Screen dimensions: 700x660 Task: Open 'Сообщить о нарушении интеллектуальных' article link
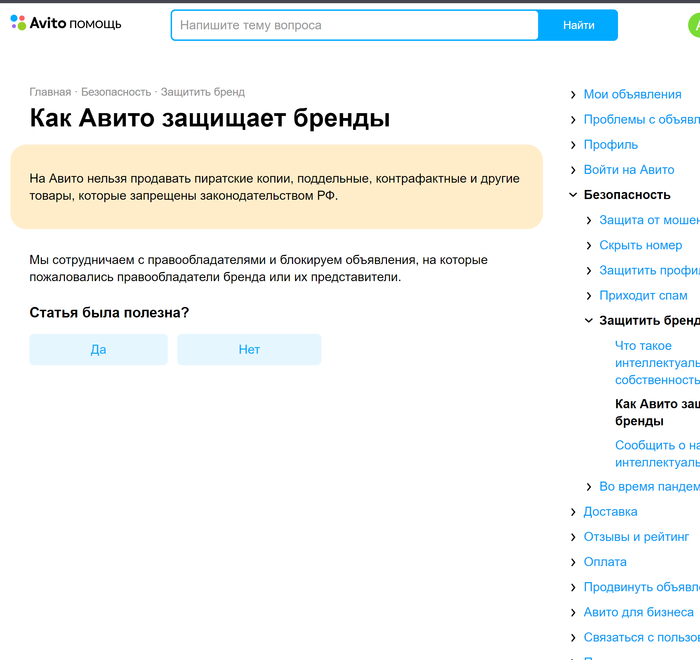[658, 454]
